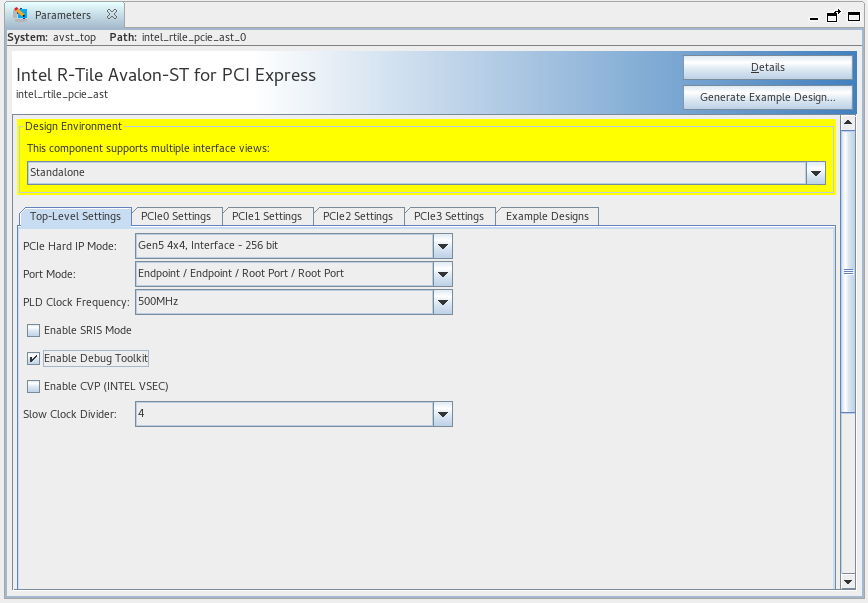Click the "Port Mode:" label
868x603 pixels.
point(49,275)
